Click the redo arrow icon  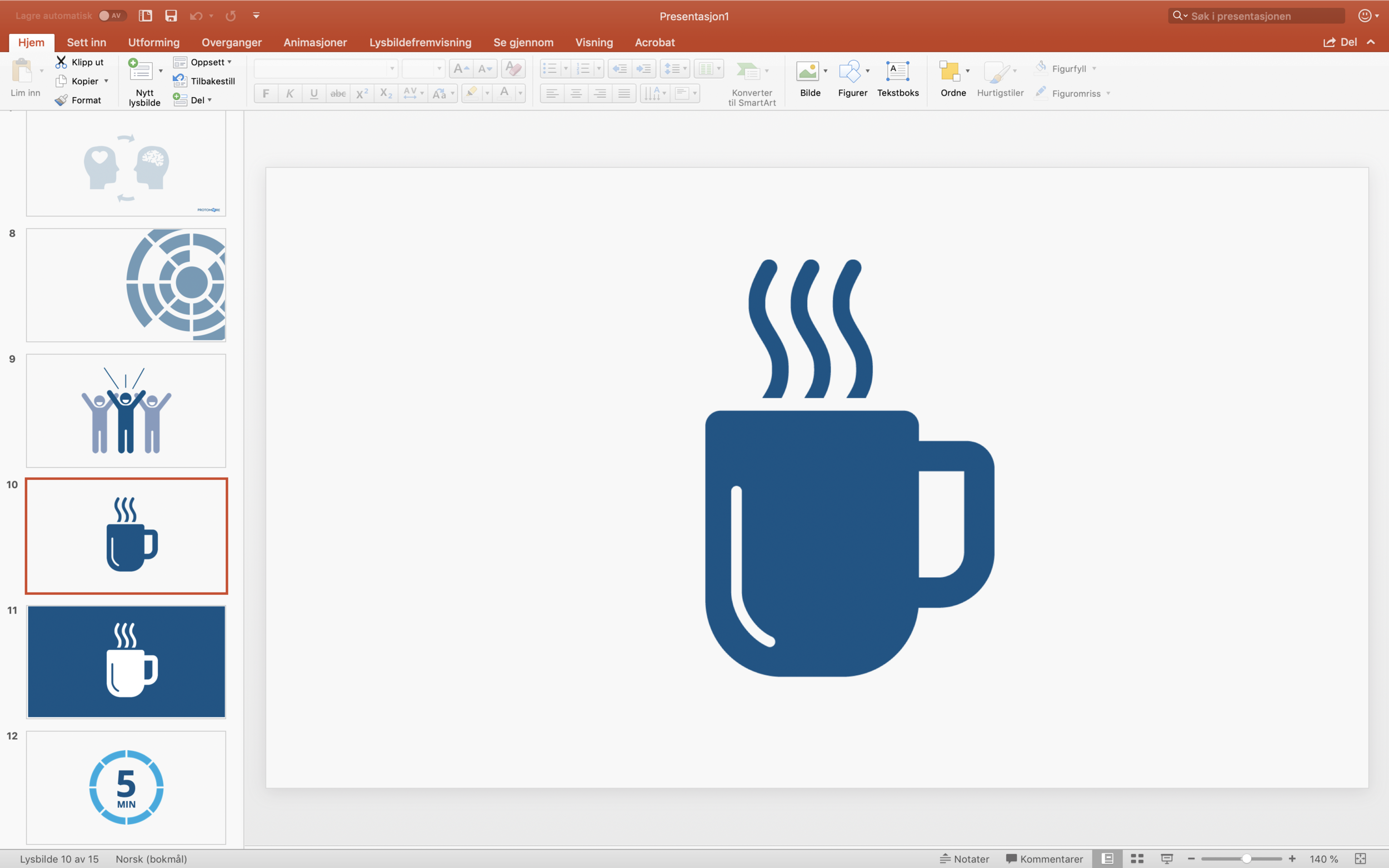click(231, 16)
